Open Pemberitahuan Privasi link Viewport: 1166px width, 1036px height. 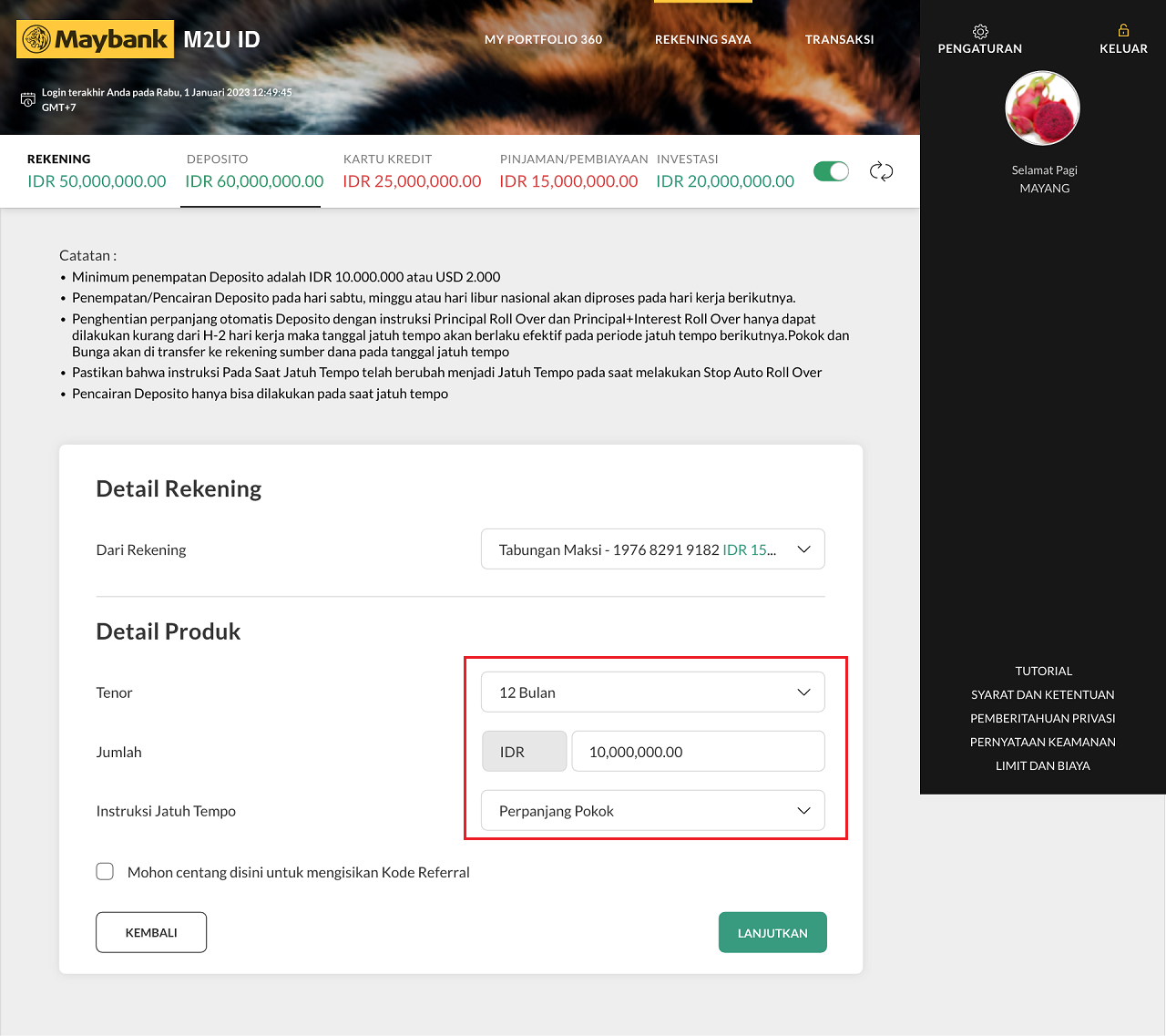coord(1043,718)
